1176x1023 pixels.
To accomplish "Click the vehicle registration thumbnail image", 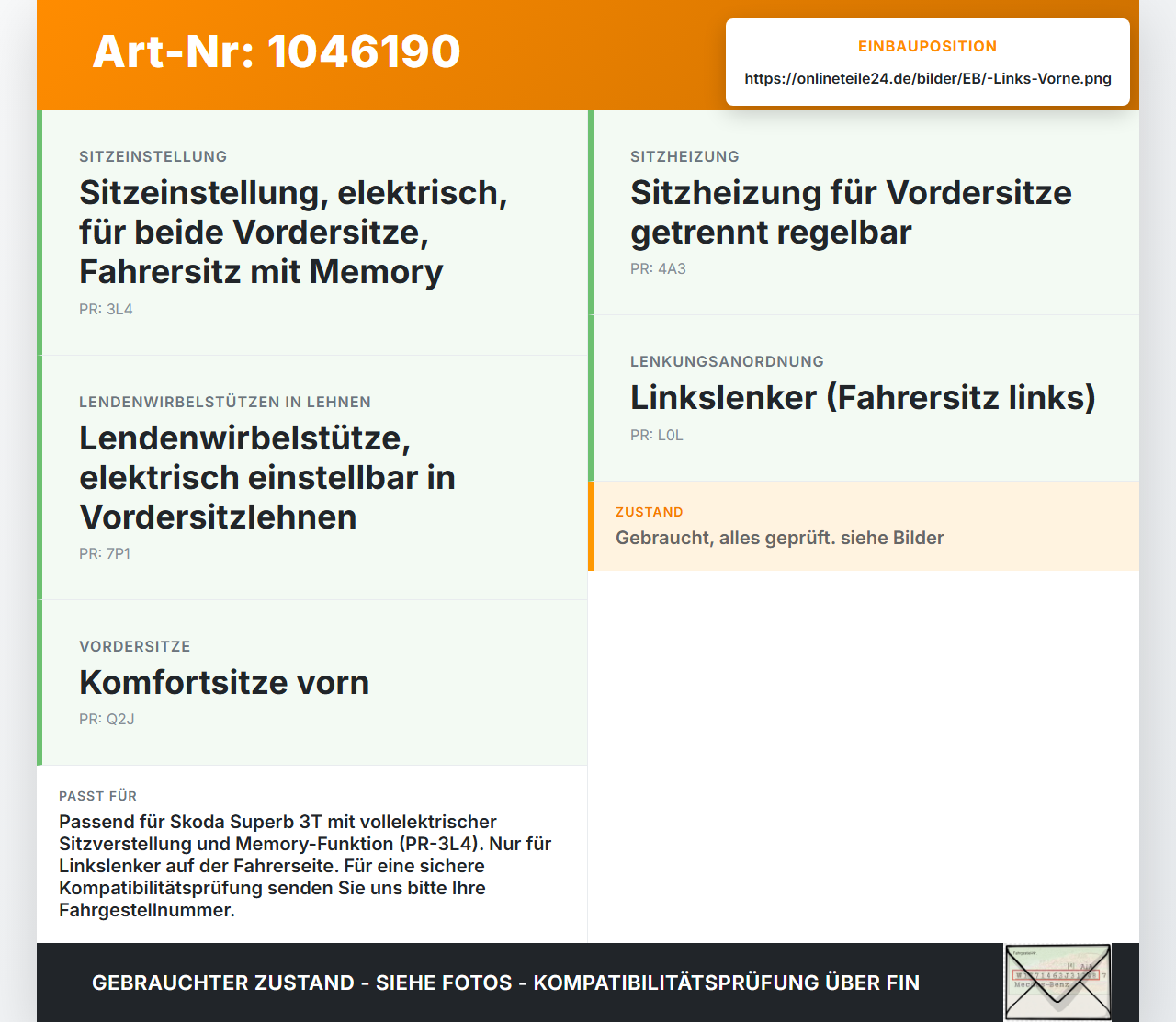I will [x=1057, y=983].
